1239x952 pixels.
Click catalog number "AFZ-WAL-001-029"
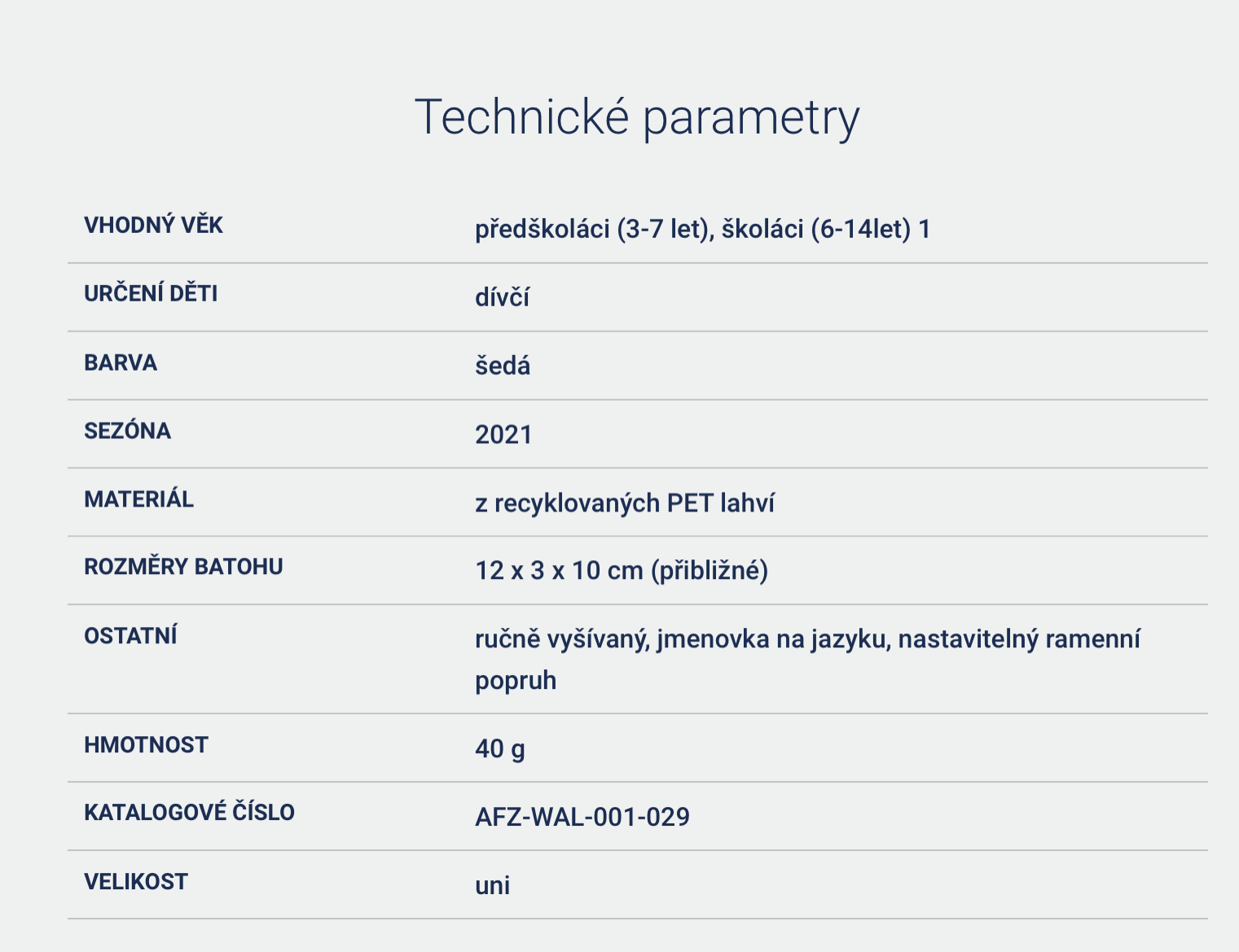click(582, 817)
